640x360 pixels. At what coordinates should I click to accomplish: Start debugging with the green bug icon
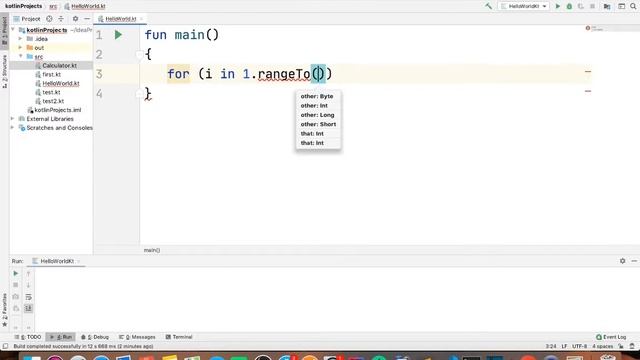(x=569, y=6)
